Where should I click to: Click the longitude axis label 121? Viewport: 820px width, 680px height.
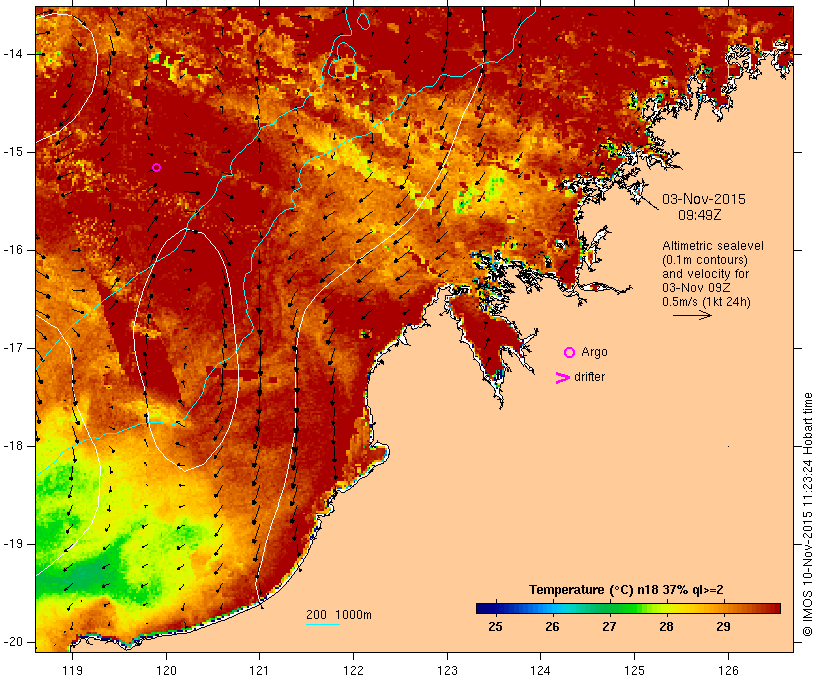pos(259,670)
